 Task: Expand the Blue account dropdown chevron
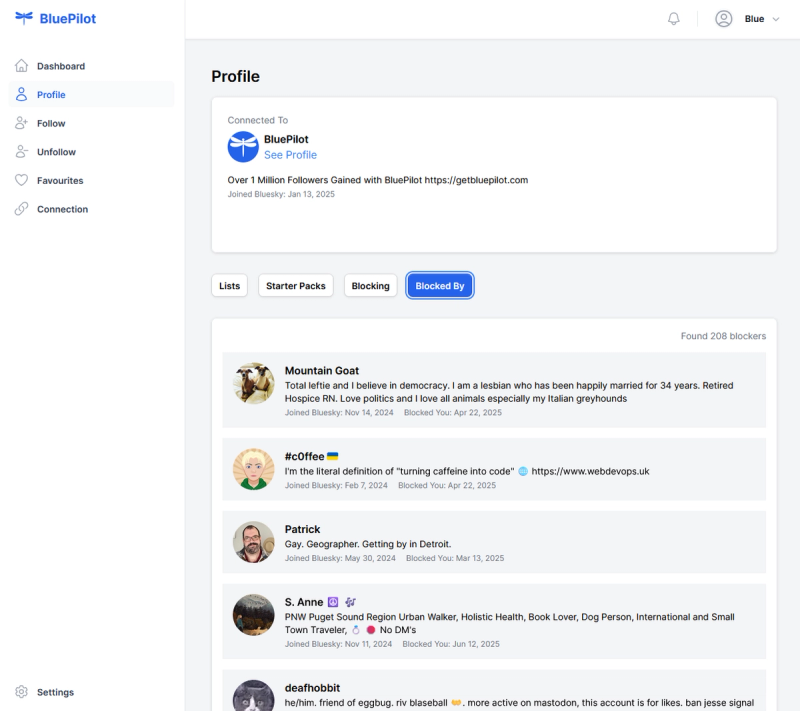[776, 19]
